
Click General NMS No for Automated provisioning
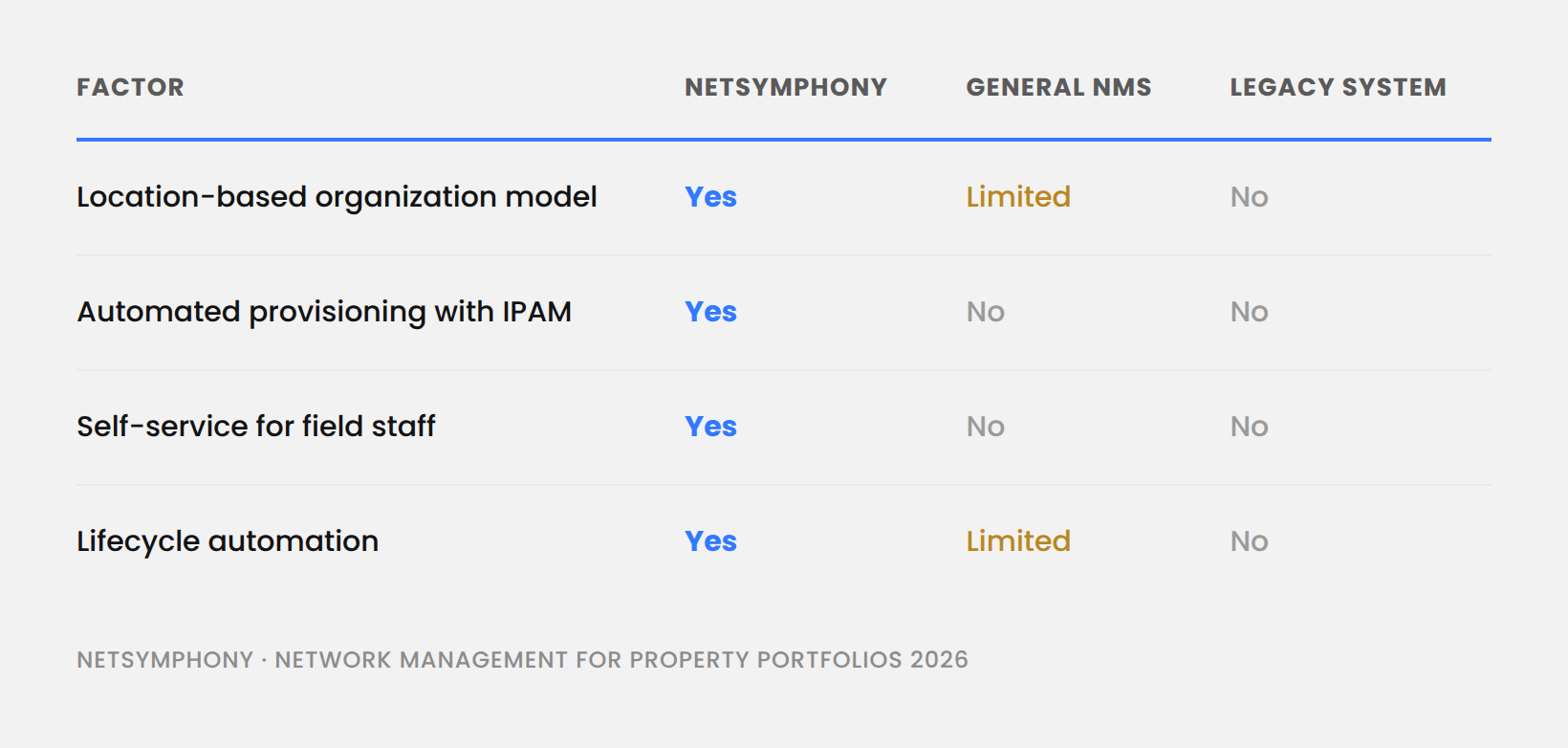(985, 312)
